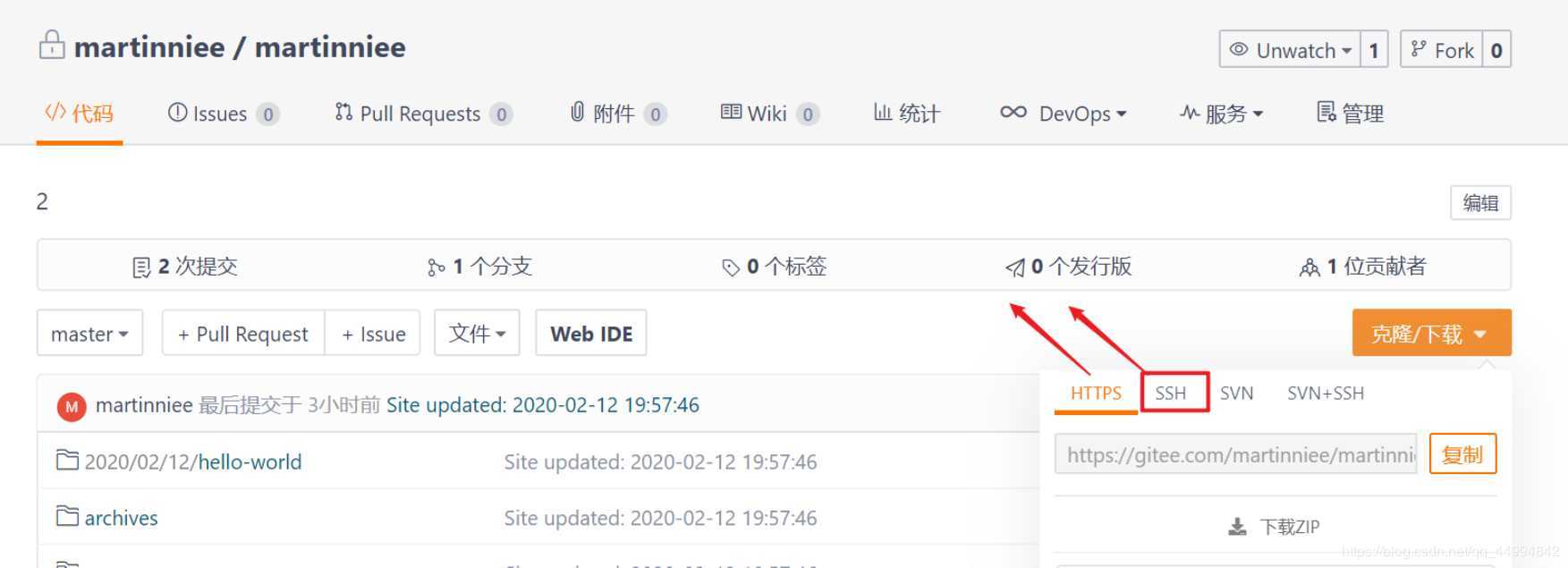This screenshot has width=1568, height=568.
Task: Click the Unwatch dropdown button
Action: click(1290, 50)
